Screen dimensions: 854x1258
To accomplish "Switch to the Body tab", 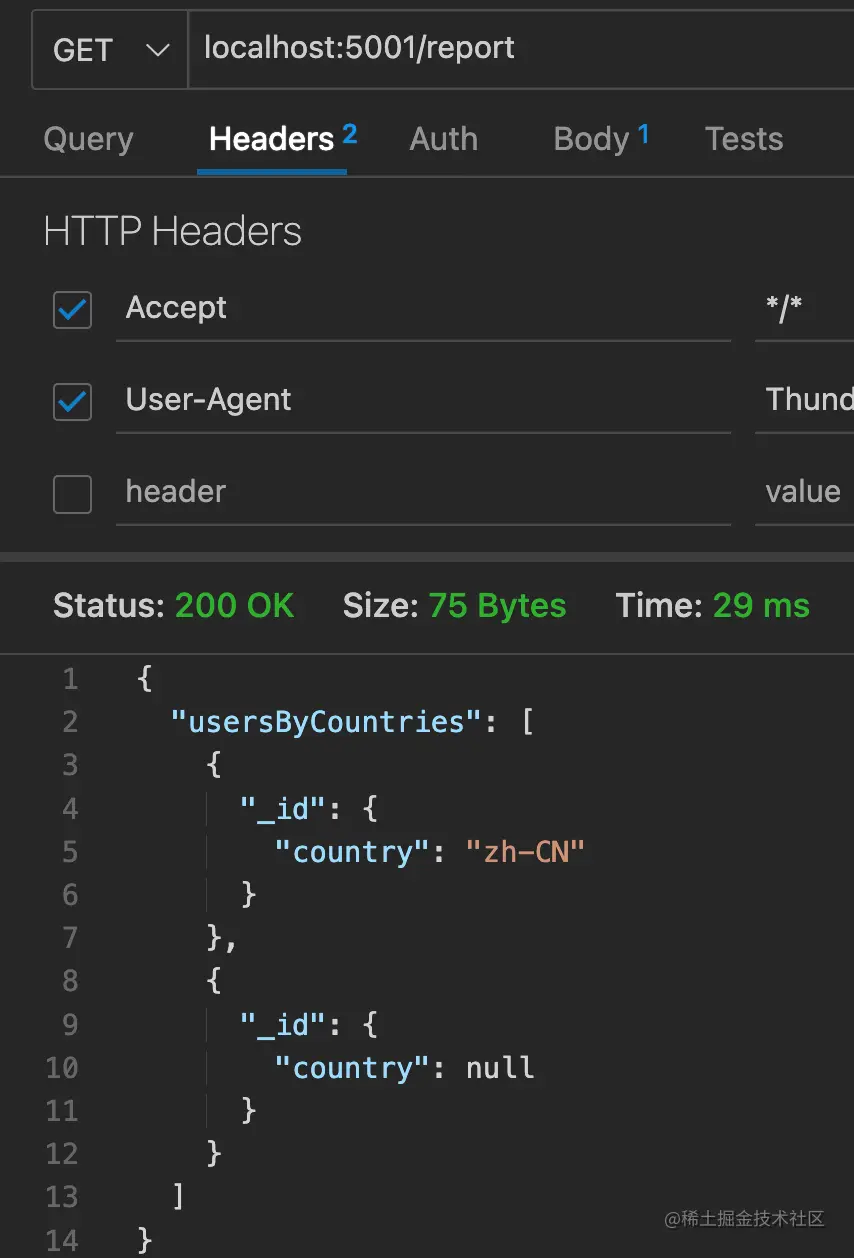I will click(591, 139).
